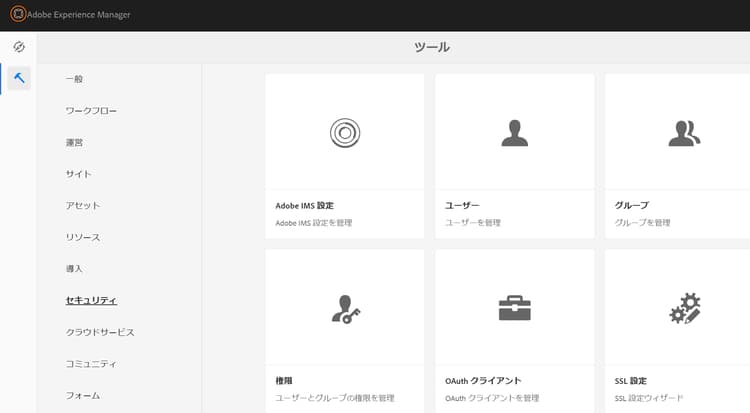Select コミュニティ in the side list
Screen dimensions: 750x413
[91, 363]
